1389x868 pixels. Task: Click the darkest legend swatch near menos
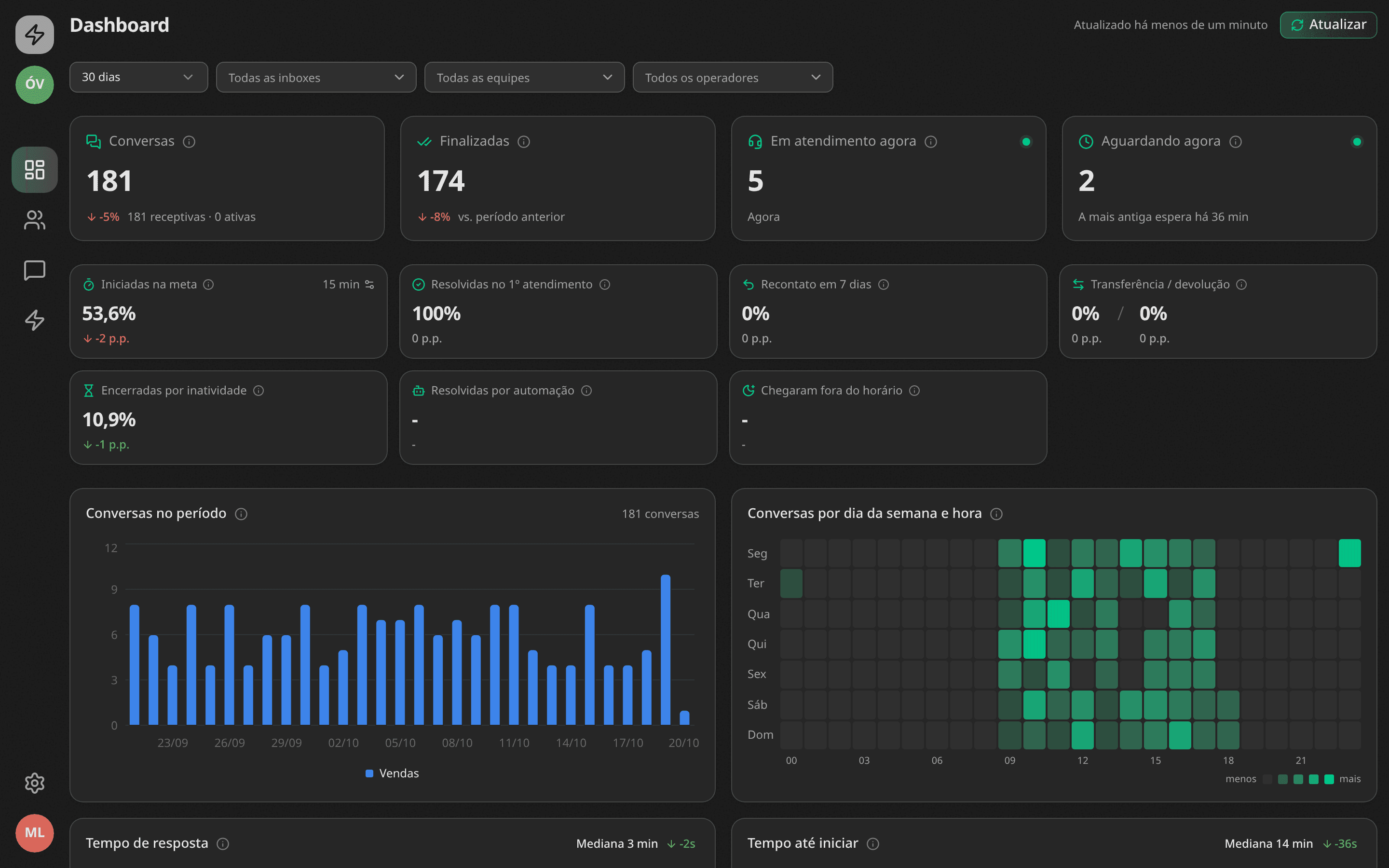pos(1267,779)
